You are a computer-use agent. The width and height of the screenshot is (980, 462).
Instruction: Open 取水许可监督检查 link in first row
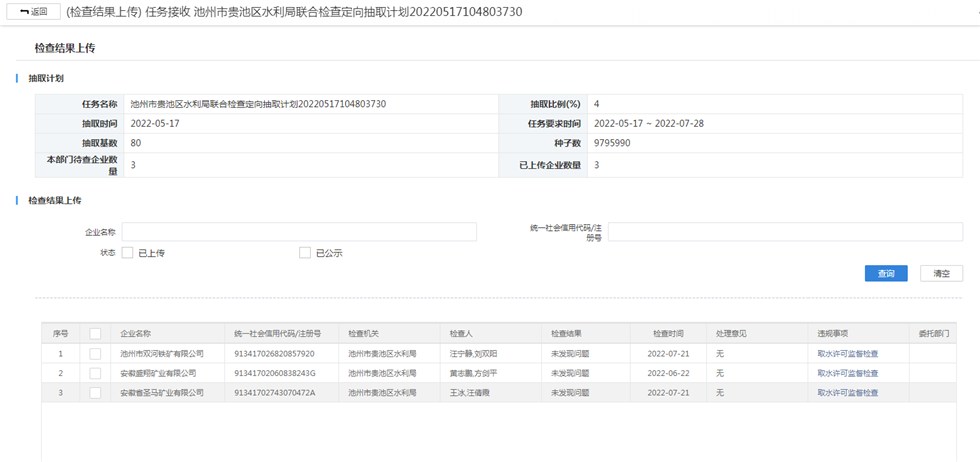847,354
